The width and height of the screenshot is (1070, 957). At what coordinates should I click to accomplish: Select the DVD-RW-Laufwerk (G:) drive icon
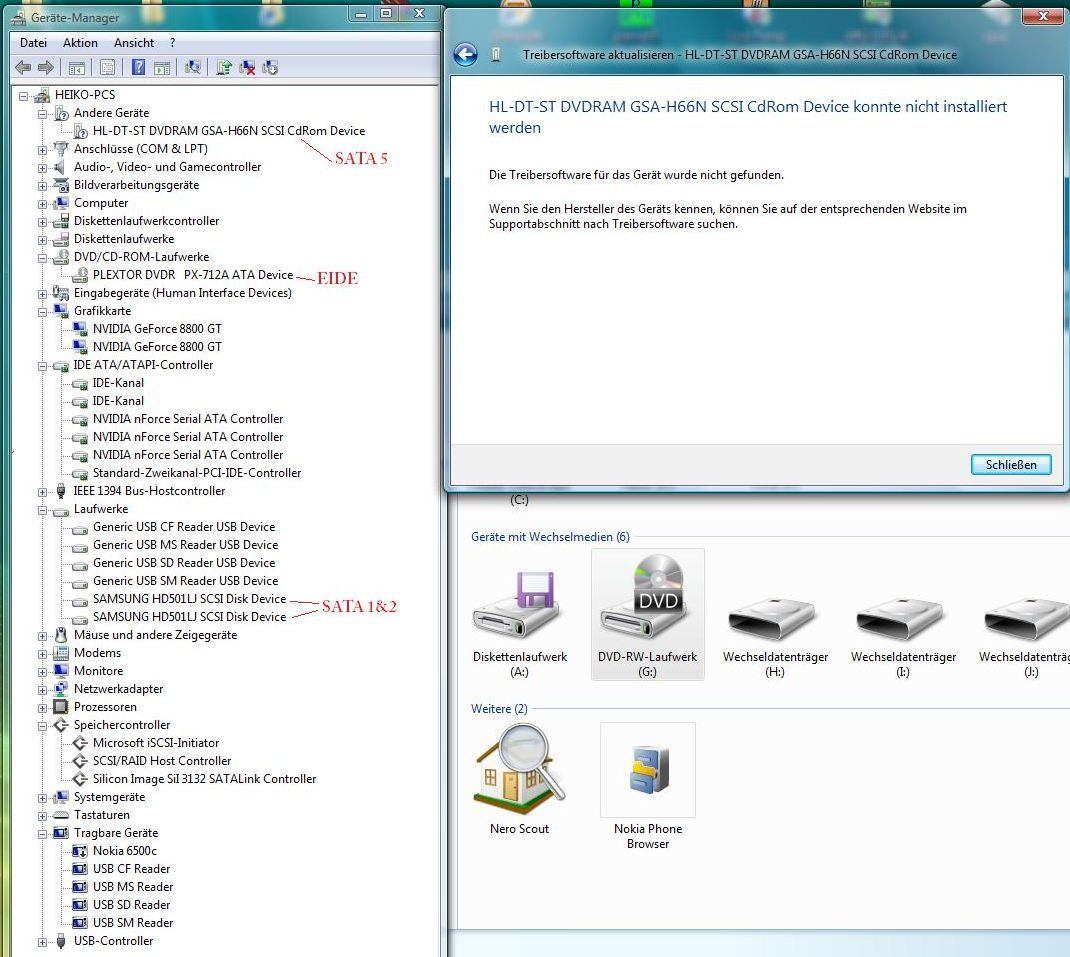[x=648, y=614]
